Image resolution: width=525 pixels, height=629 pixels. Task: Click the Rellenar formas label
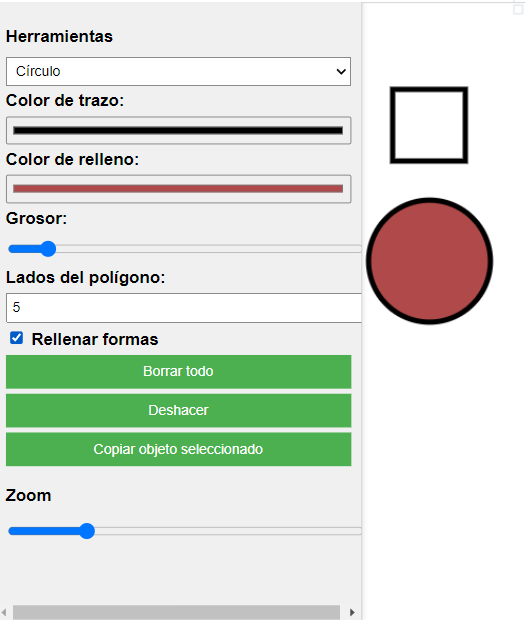click(95, 339)
